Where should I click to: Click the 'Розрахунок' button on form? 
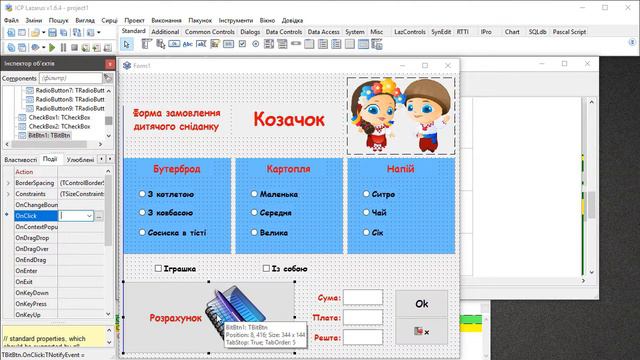pos(209,317)
